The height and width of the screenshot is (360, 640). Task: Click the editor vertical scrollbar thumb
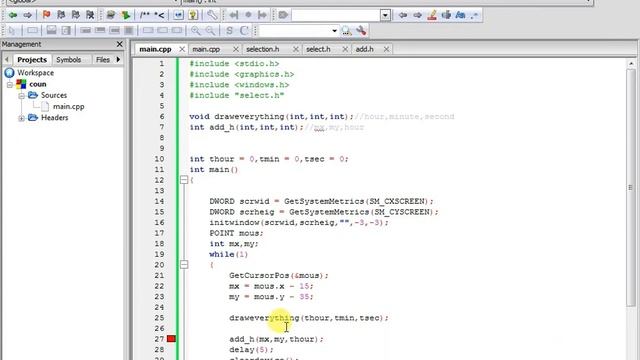pos(631,188)
